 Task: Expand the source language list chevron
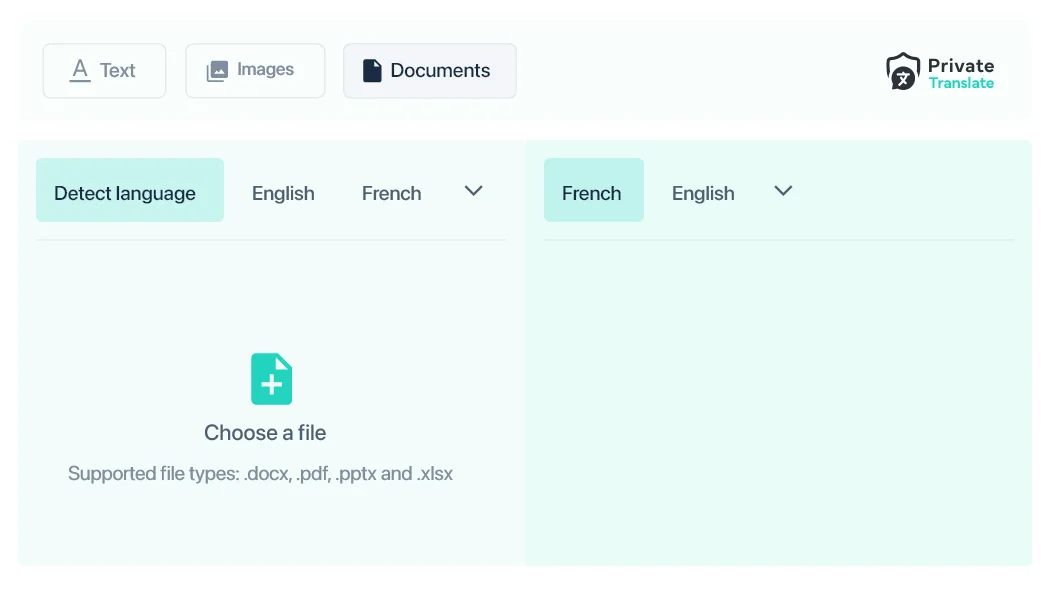click(x=474, y=191)
